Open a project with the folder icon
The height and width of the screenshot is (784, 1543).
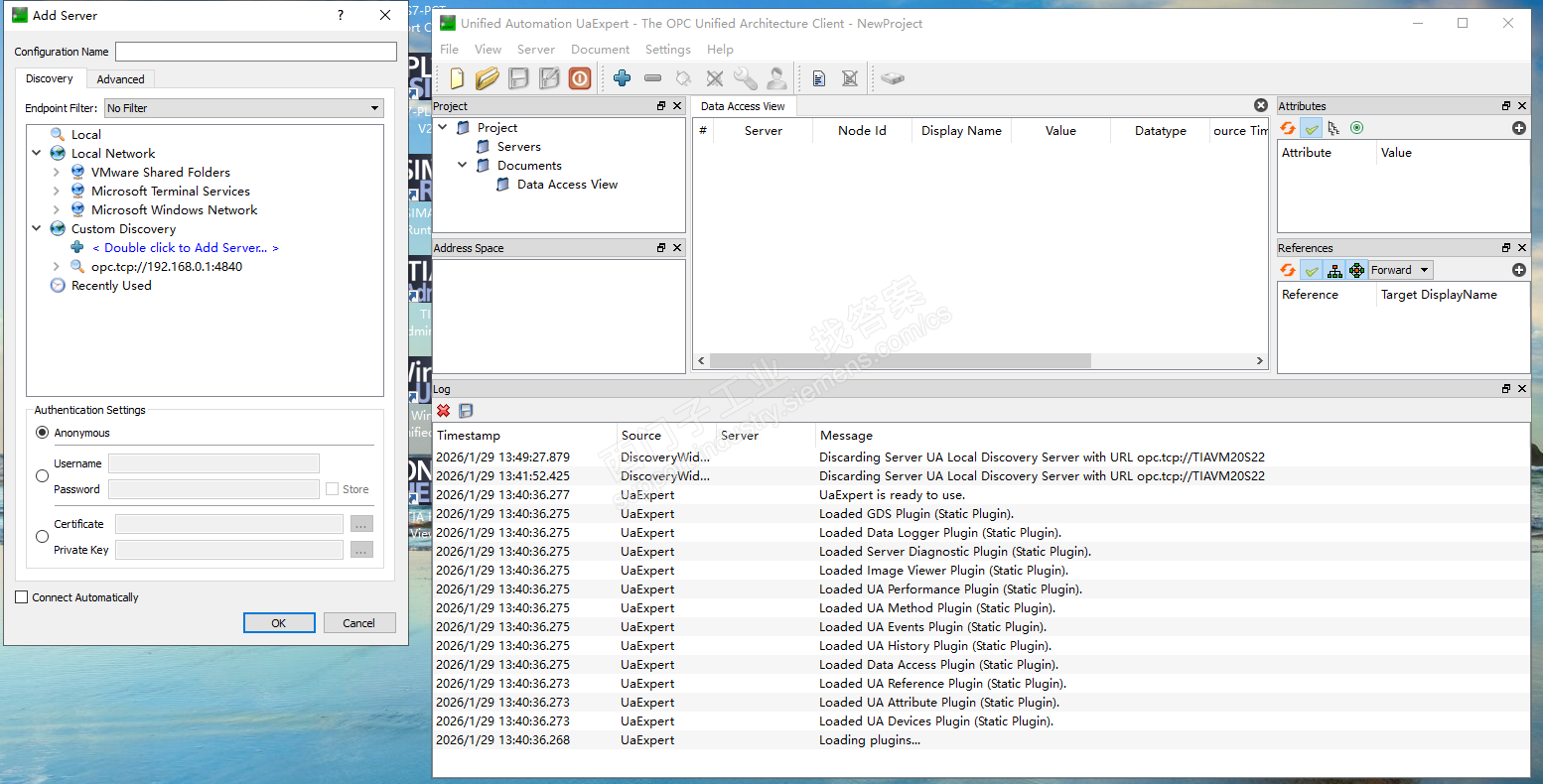pos(487,78)
